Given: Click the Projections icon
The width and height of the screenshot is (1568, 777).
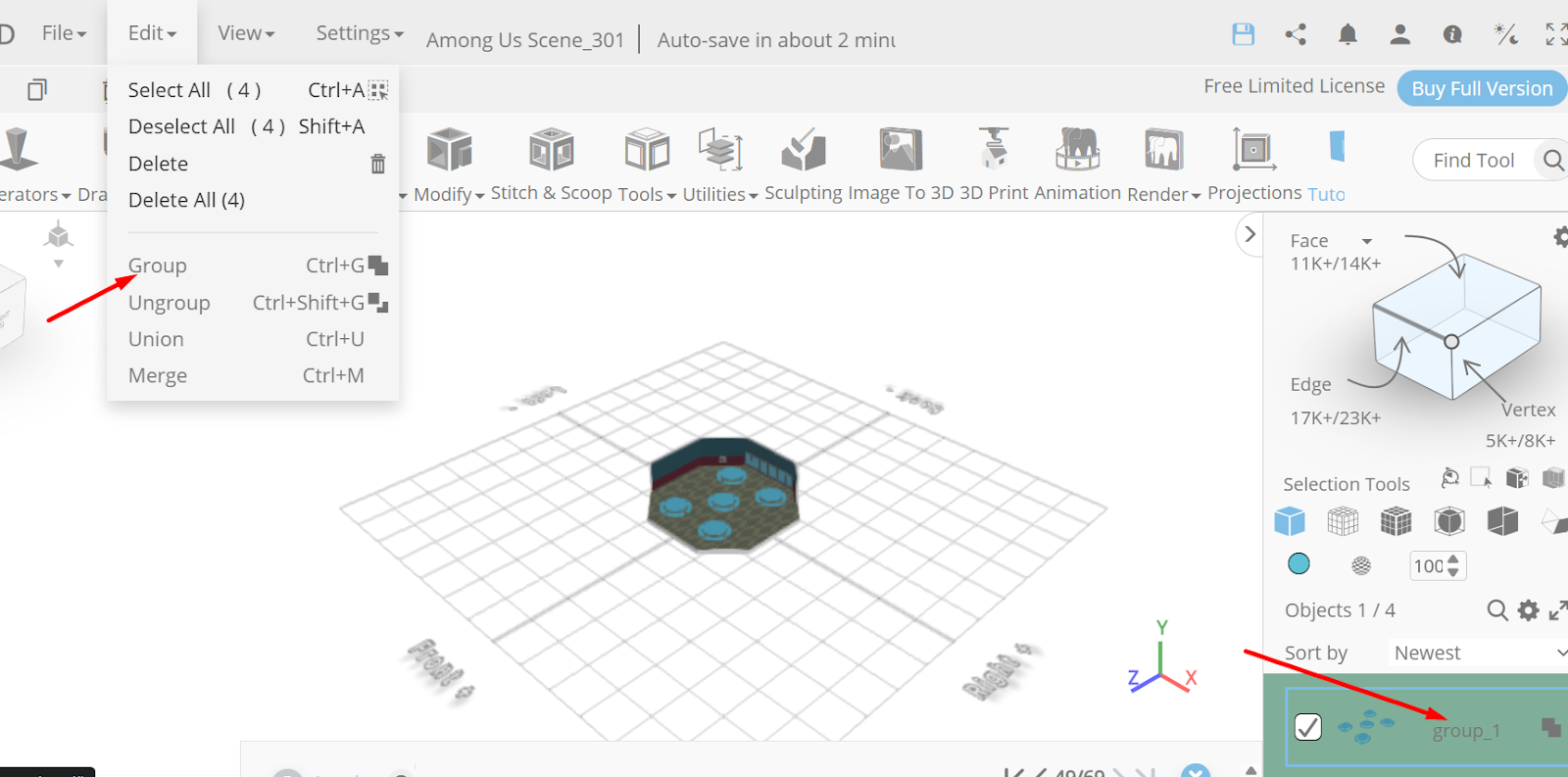Looking at the screenshot, I should (x=1253, y=150).
